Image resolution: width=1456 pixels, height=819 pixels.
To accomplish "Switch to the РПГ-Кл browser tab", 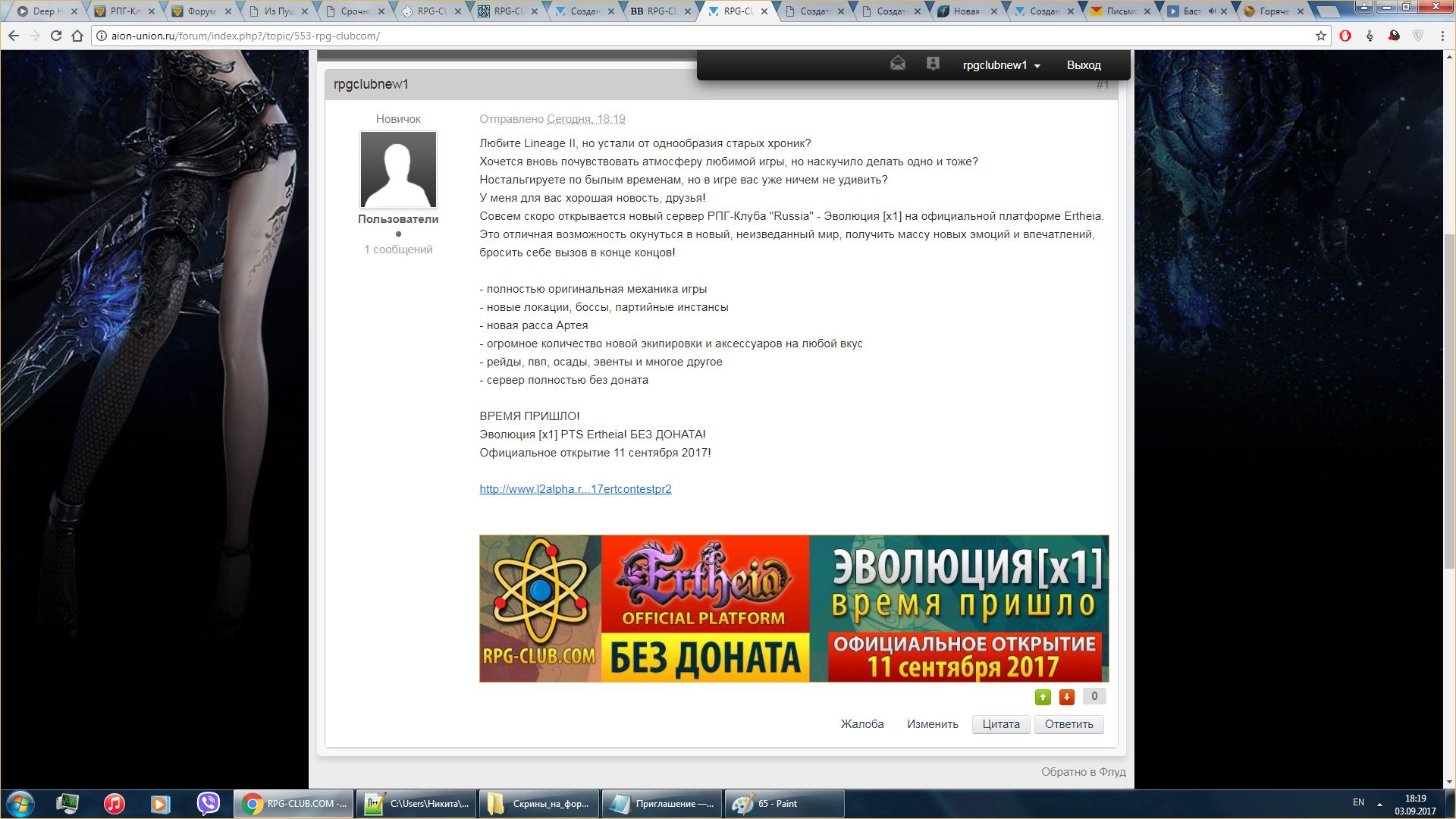I will pos(124,11).
